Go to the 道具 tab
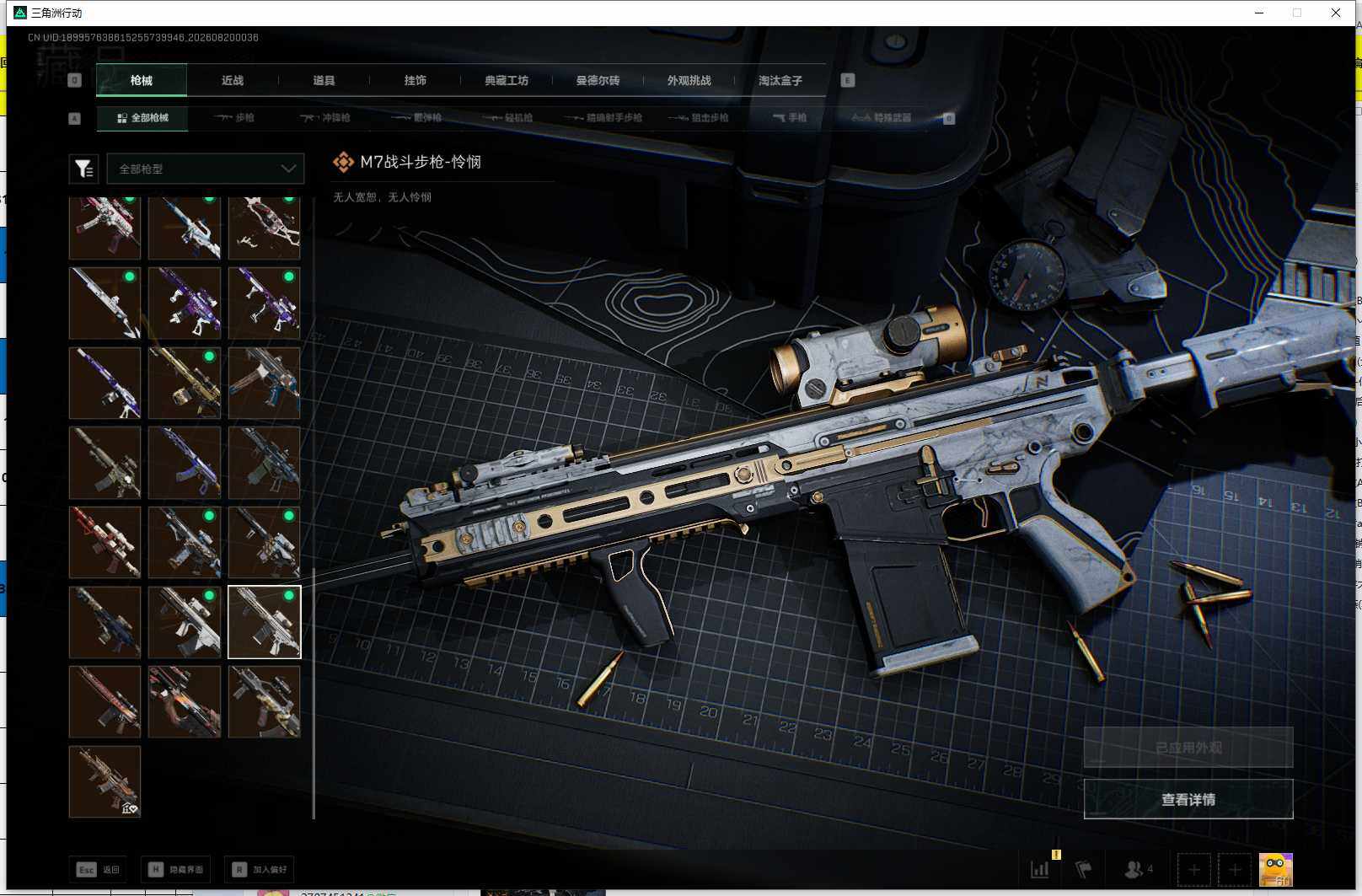The width and height of the screenshot is (1362, 896). click(324, 80)
